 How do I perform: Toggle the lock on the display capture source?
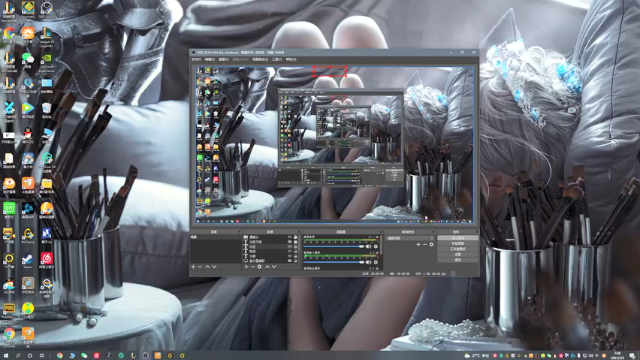pyautogui.click(x=296, y=261)
